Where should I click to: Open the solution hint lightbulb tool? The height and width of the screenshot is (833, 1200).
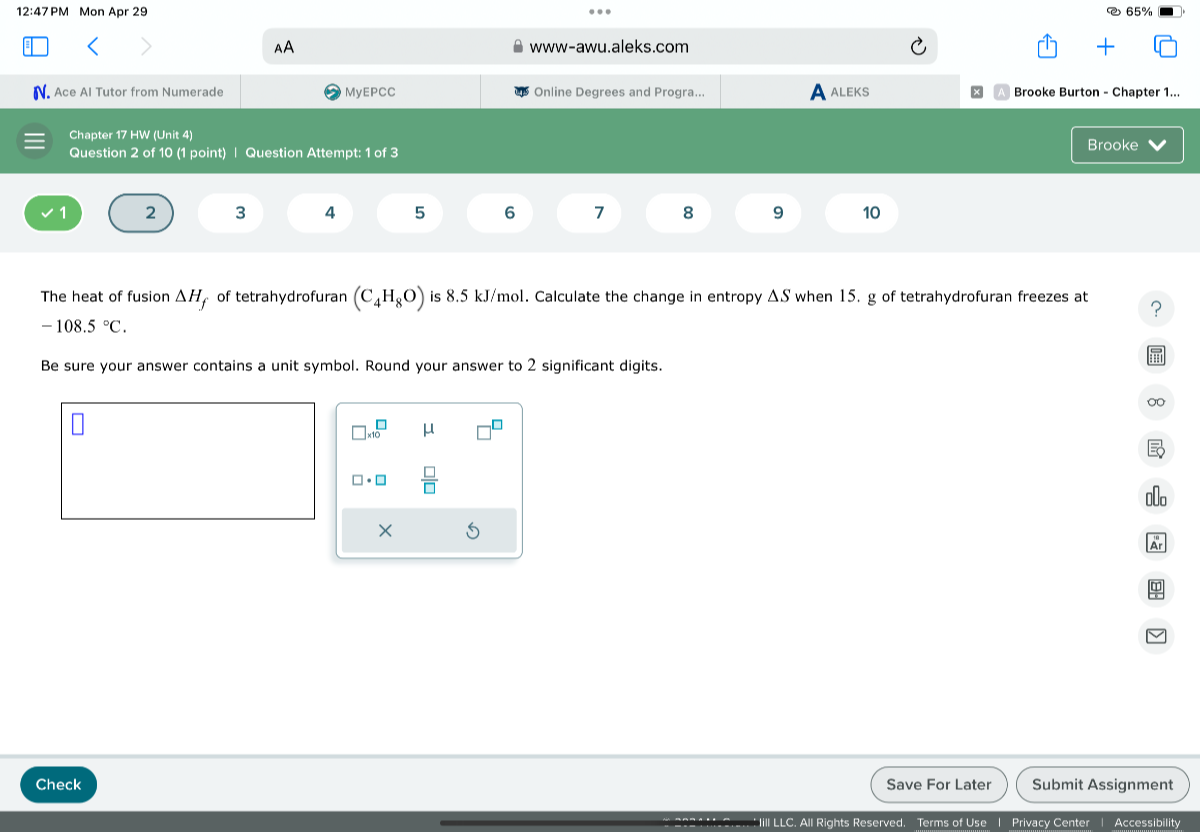(1156, 448)
